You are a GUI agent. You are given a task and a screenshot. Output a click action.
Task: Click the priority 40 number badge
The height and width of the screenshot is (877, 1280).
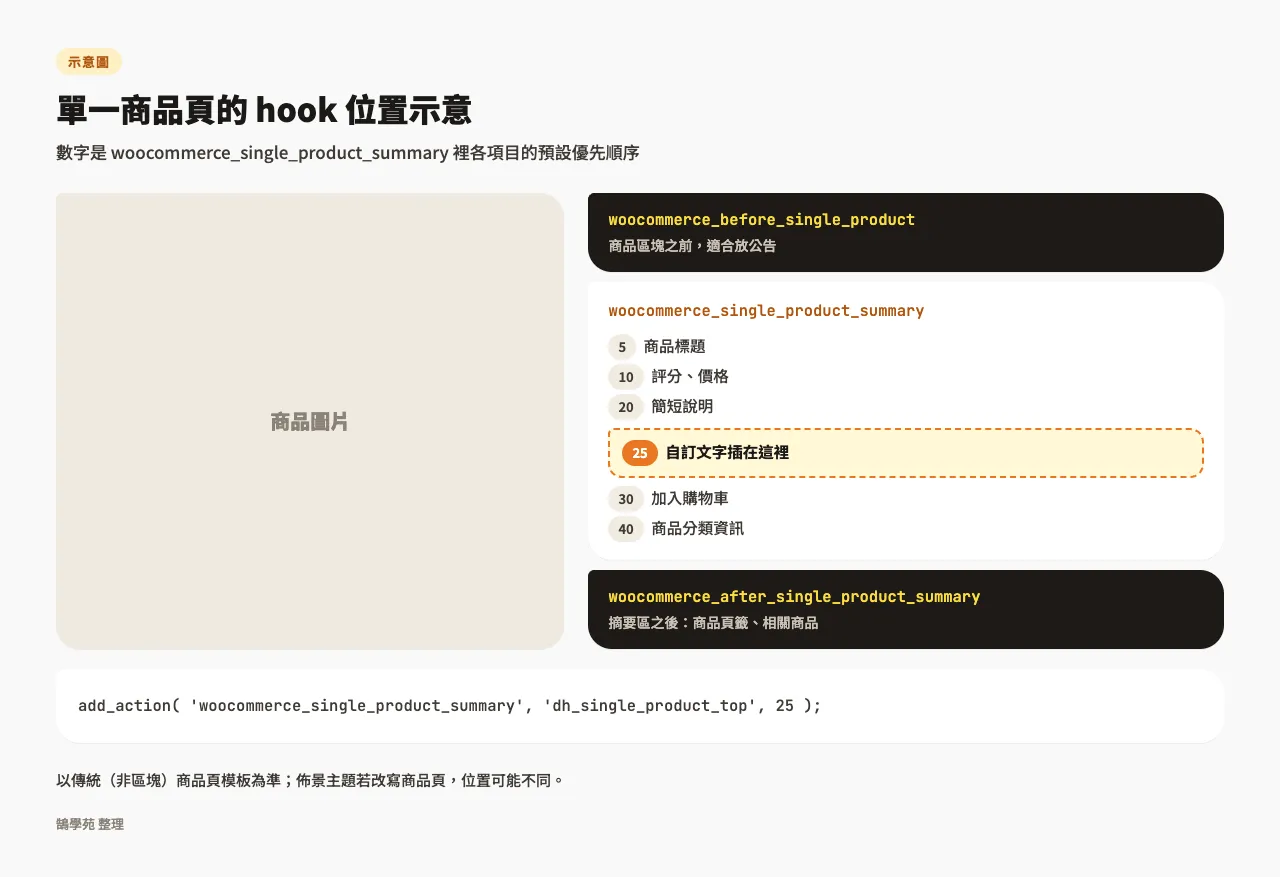coord(626,529)
